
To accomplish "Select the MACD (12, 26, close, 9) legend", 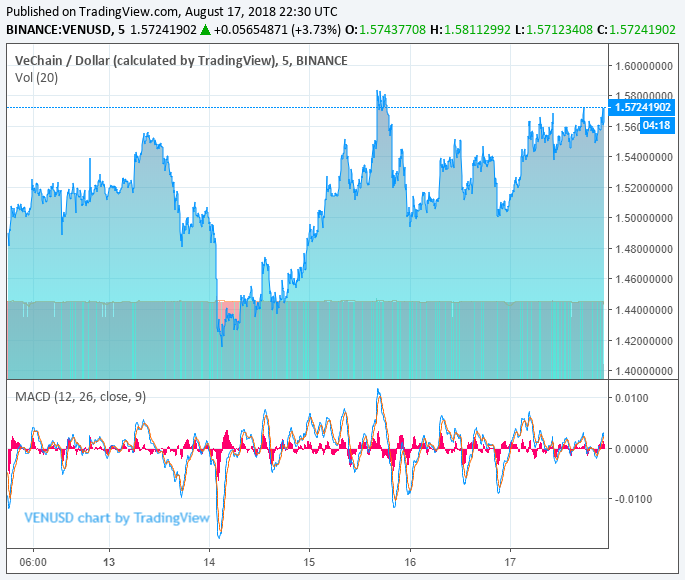I will (80, 397).
